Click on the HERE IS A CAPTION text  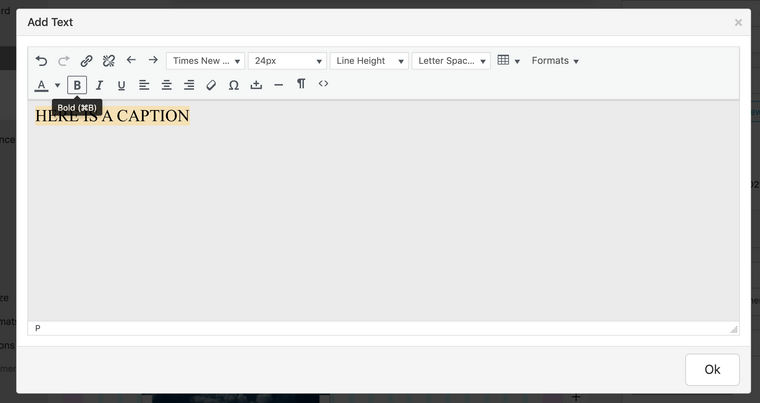tap(112, 116)
